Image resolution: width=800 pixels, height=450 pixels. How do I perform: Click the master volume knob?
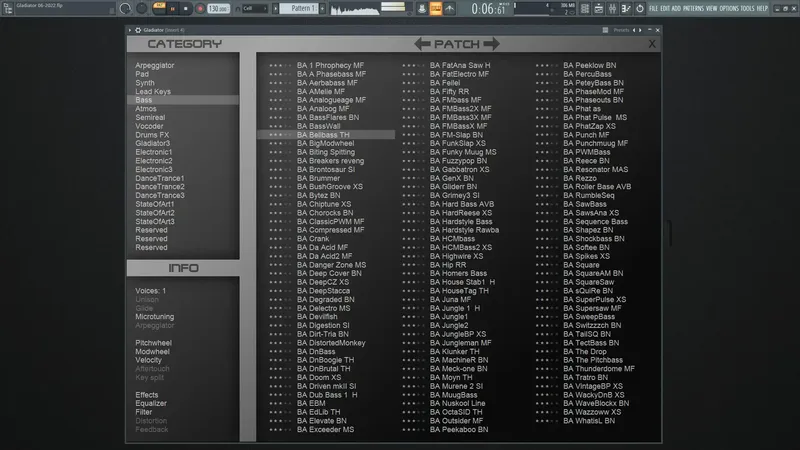[125, 9]
